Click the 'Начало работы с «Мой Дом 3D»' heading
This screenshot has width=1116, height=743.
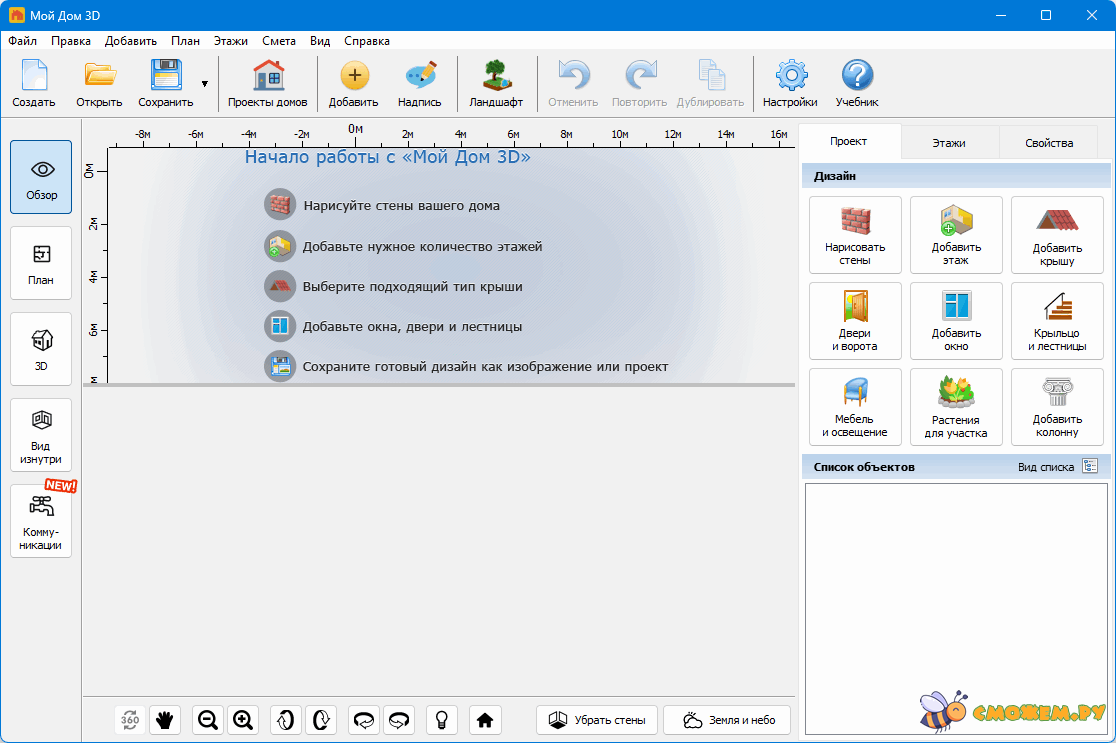388,157
